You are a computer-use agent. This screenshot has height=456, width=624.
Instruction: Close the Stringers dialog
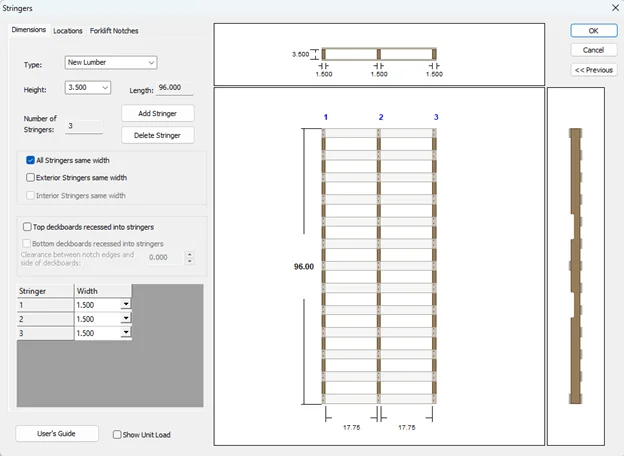click(x=615, y=8)
